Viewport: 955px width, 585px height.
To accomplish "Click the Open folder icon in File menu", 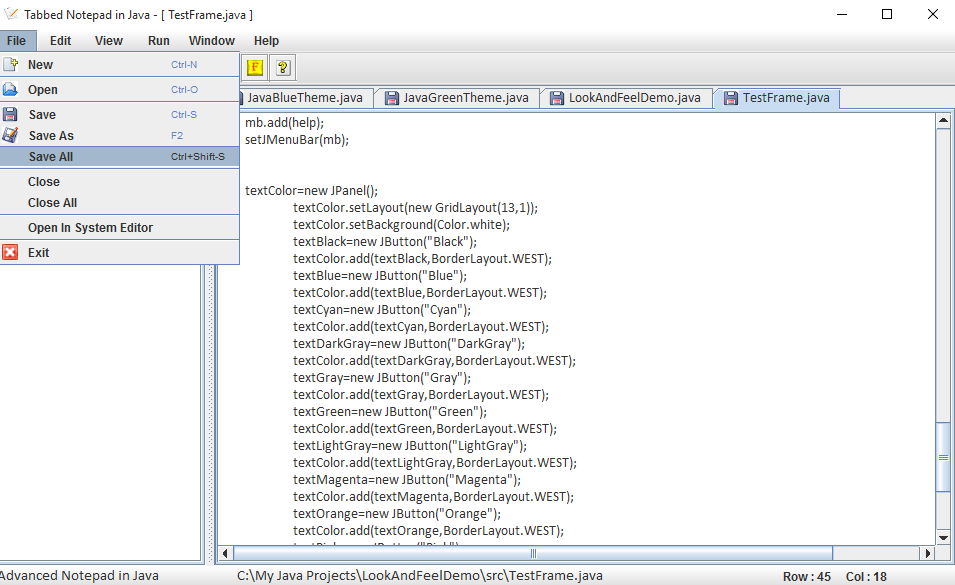I will click(x=13, y=89).
